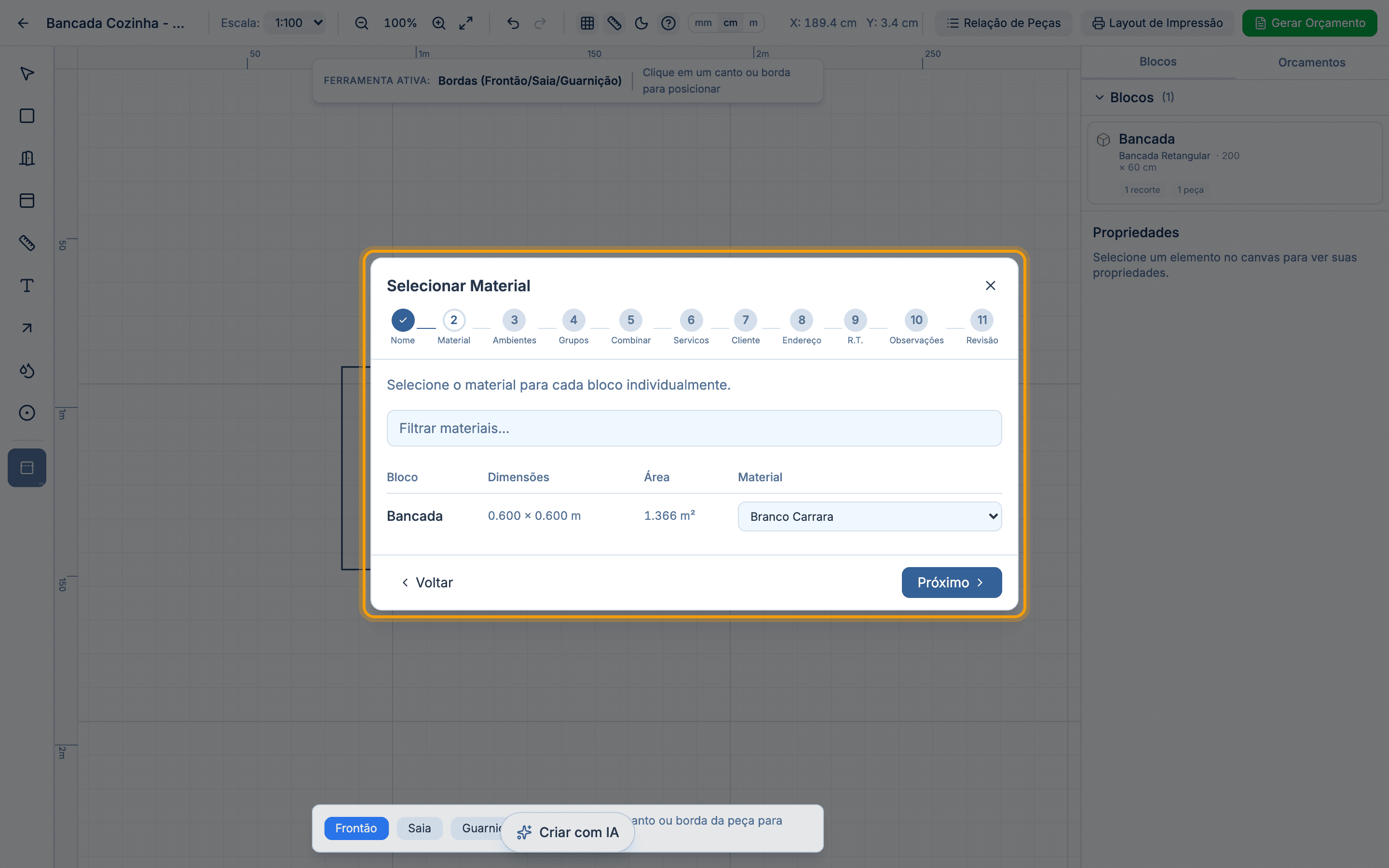
Task: Select the panel layout tool in sidebar
Action: (27, 200)
